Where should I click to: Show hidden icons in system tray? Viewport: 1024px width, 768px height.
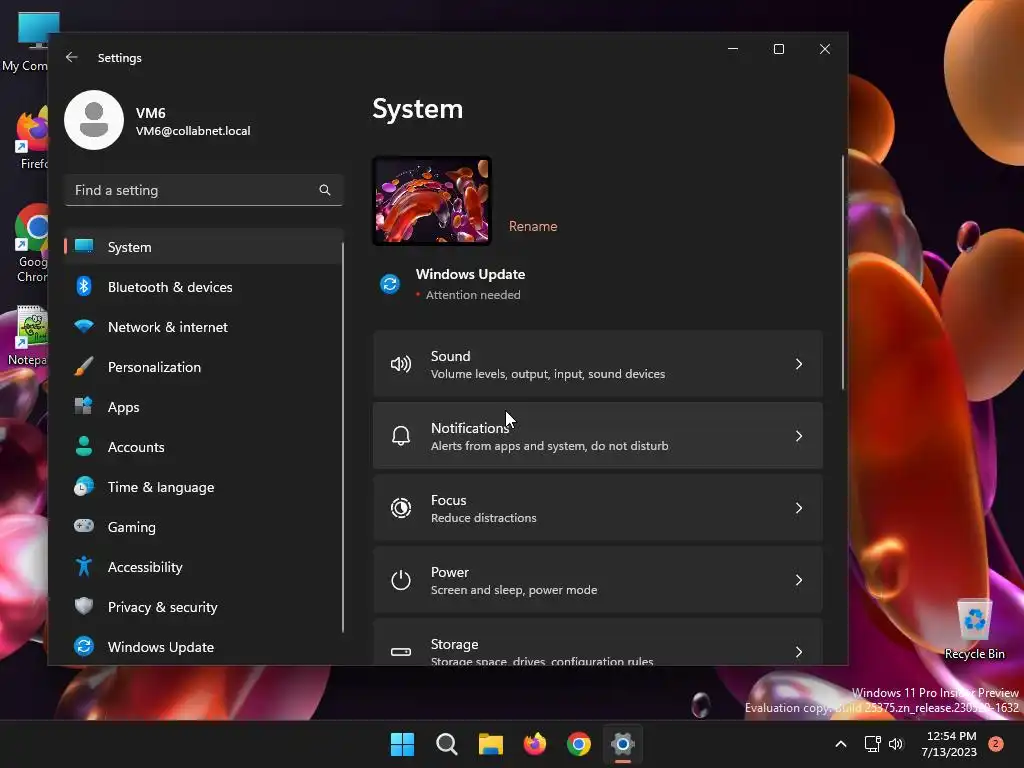click(841, 744)
